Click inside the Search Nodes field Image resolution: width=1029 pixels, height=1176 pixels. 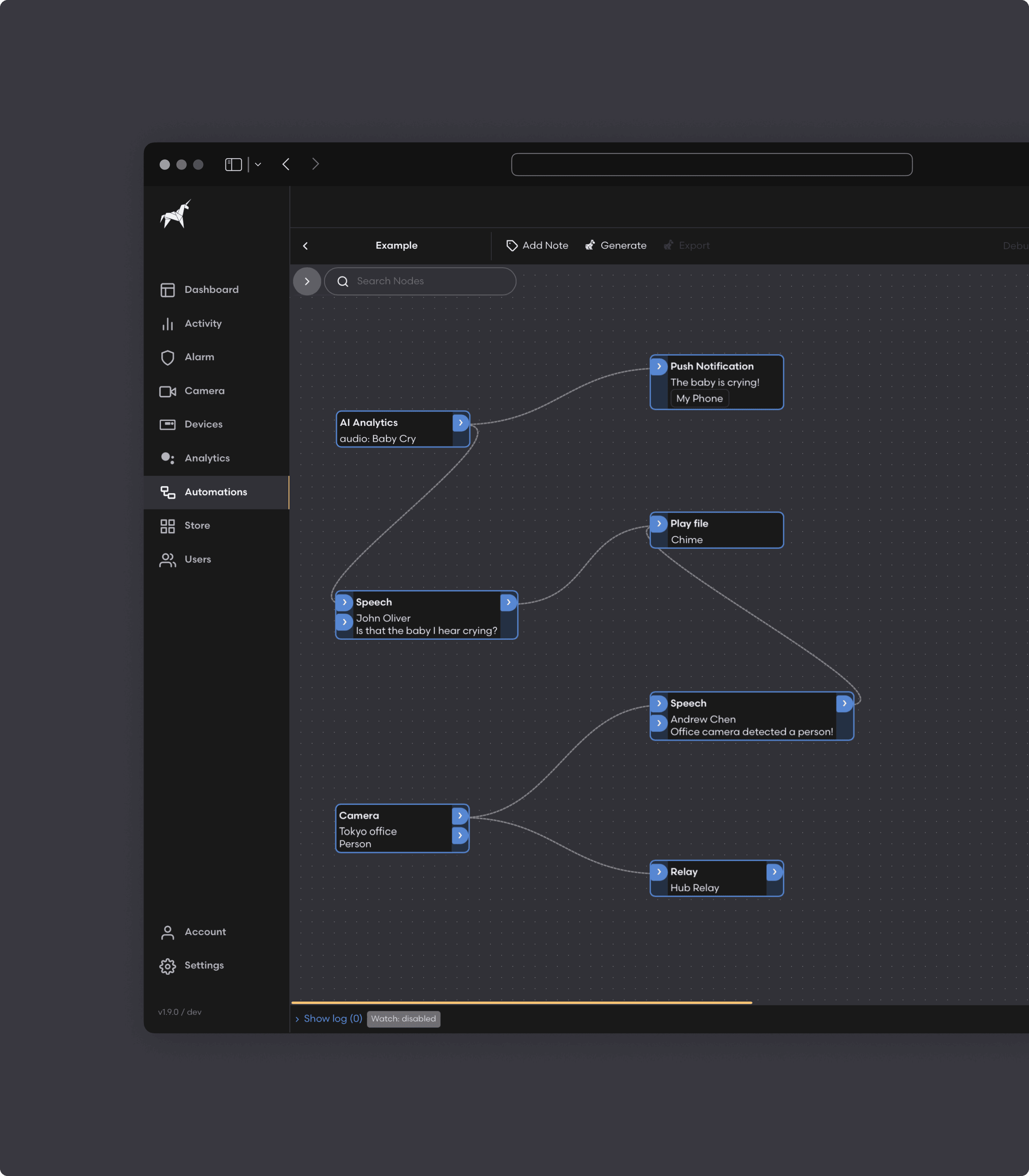[x=420, y=281]
